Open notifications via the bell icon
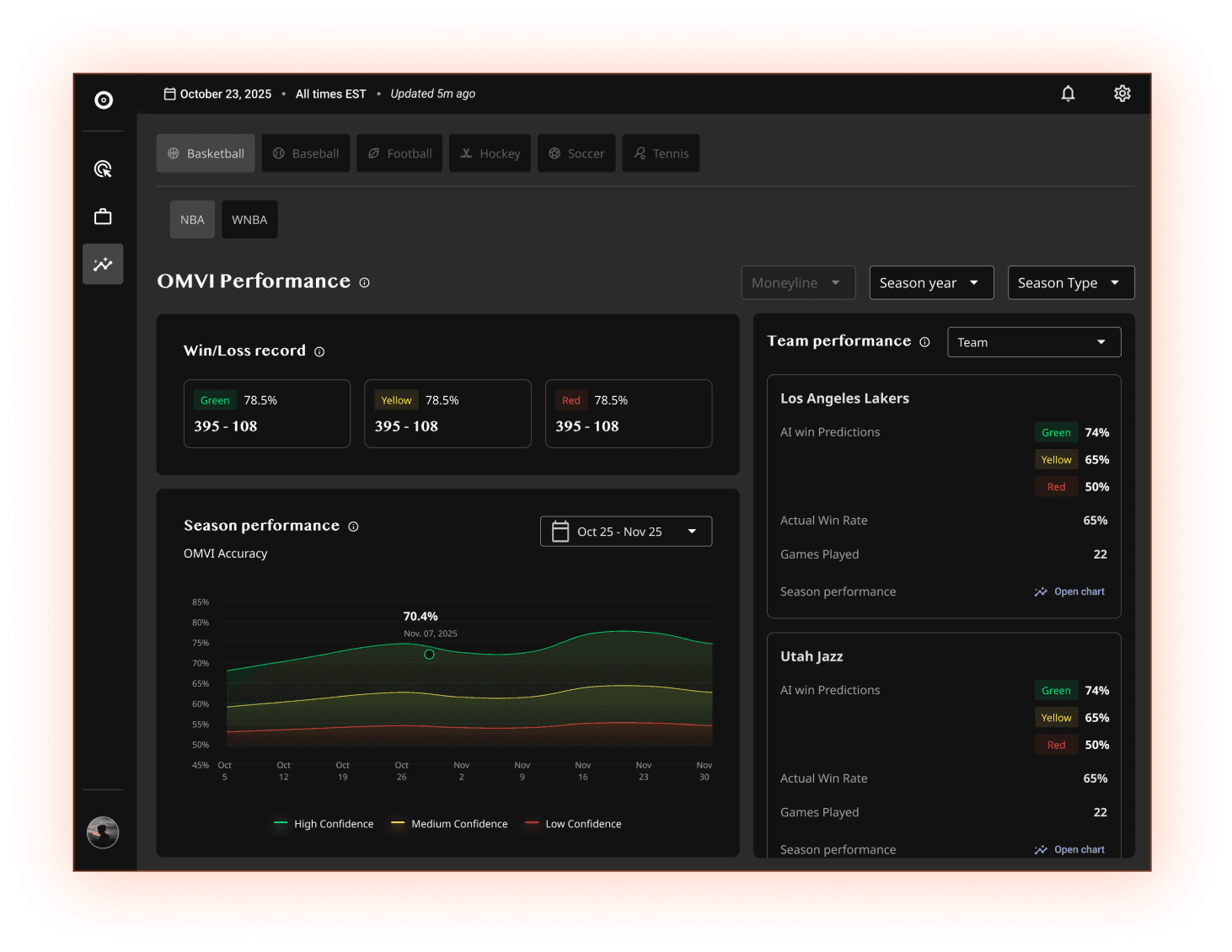Image resolution: width=1232 pixels, height=952 pixels. (1068, 94)
